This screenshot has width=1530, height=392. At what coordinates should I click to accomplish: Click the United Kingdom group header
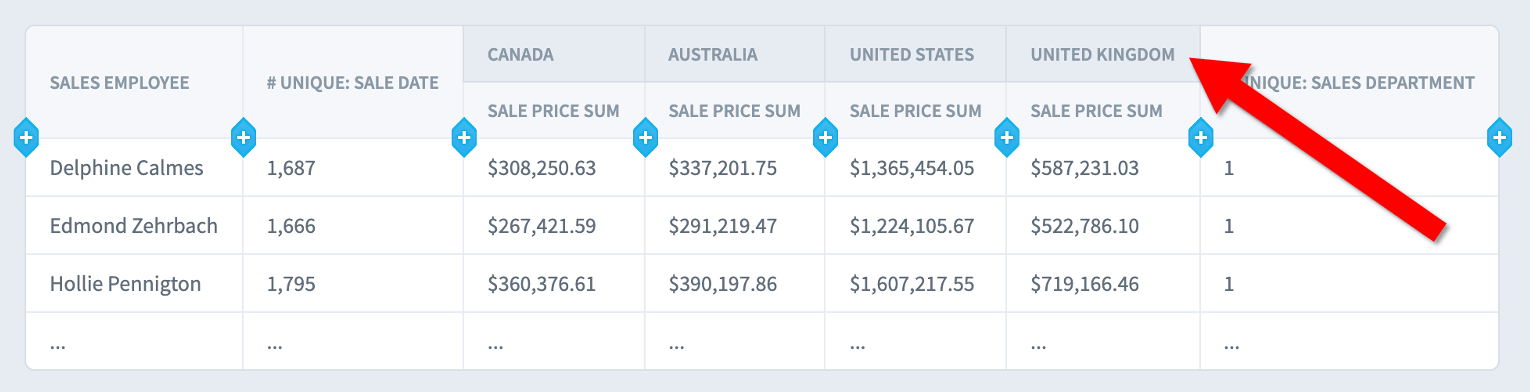point(1103,54)
